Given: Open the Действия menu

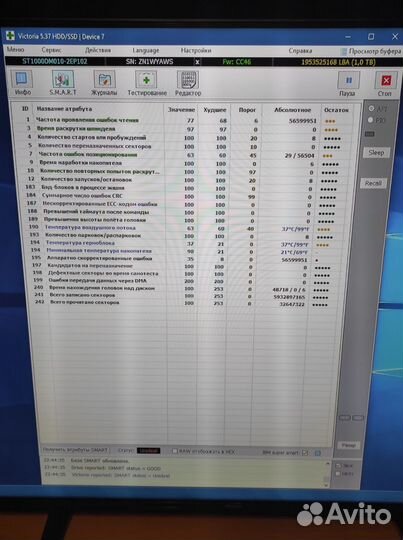Looking at the screenshot, I should pos(98,50).
